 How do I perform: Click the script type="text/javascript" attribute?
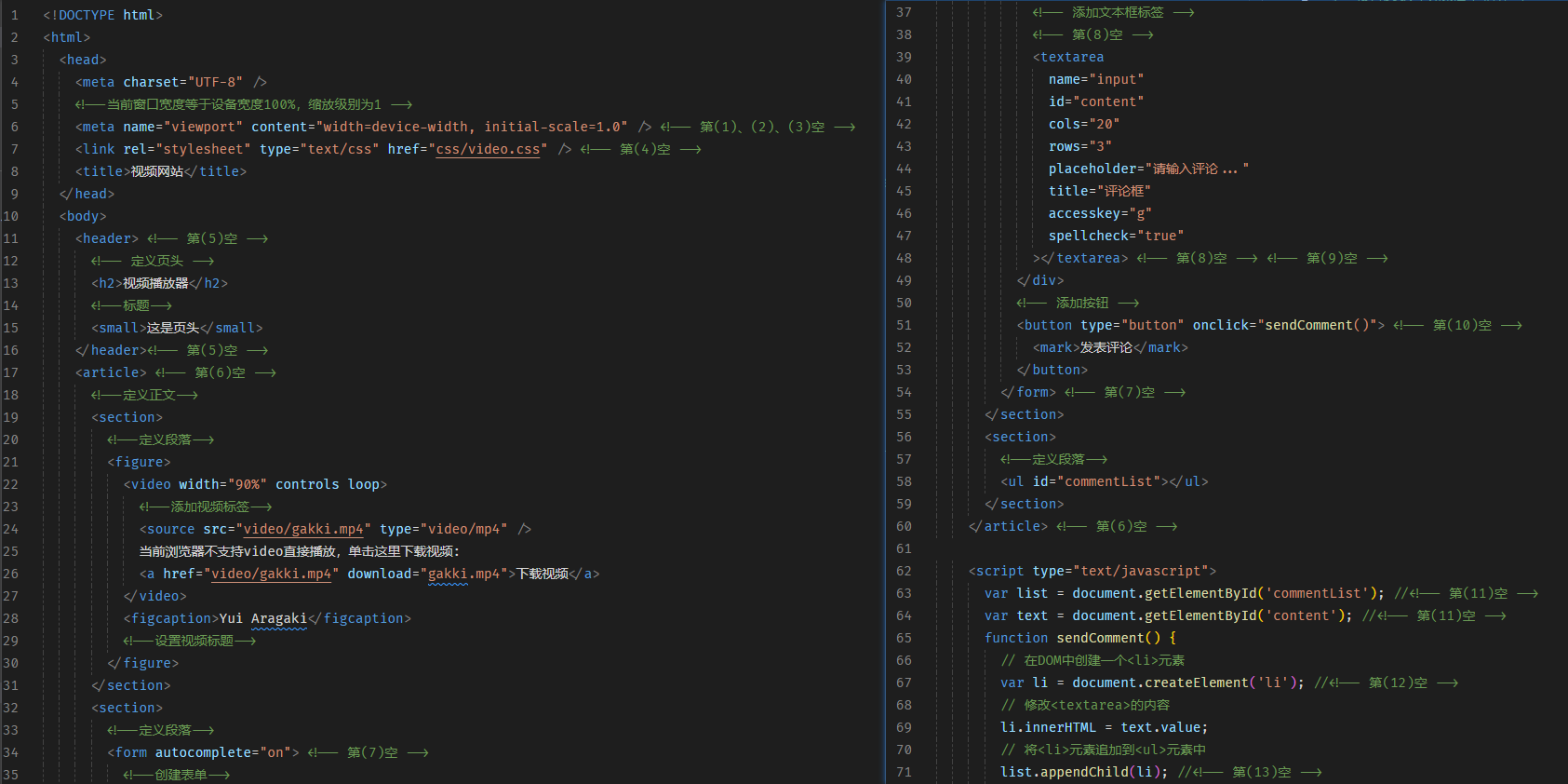click(1120, 571)
